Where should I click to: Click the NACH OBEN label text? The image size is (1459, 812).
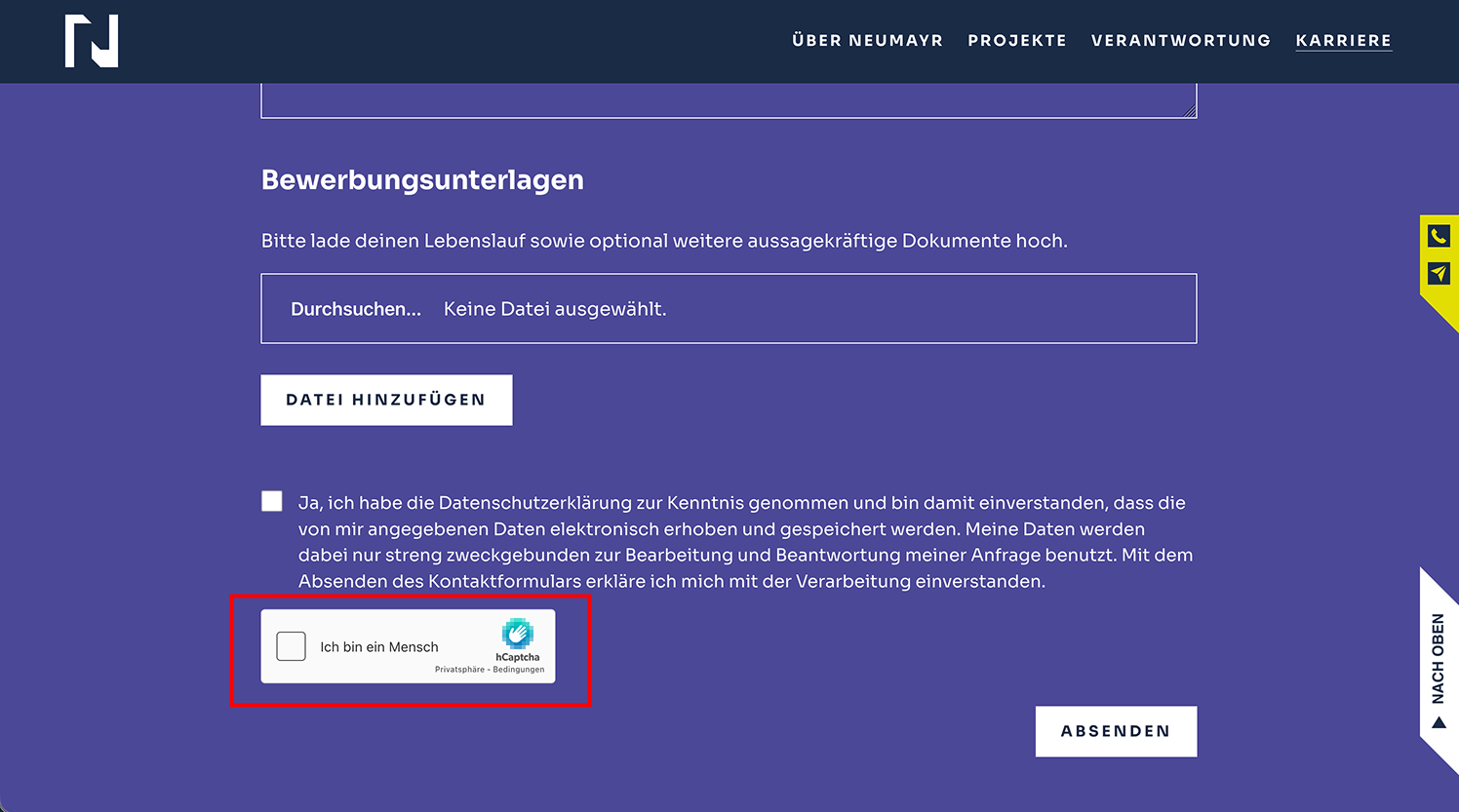[x=1439, y=658]
